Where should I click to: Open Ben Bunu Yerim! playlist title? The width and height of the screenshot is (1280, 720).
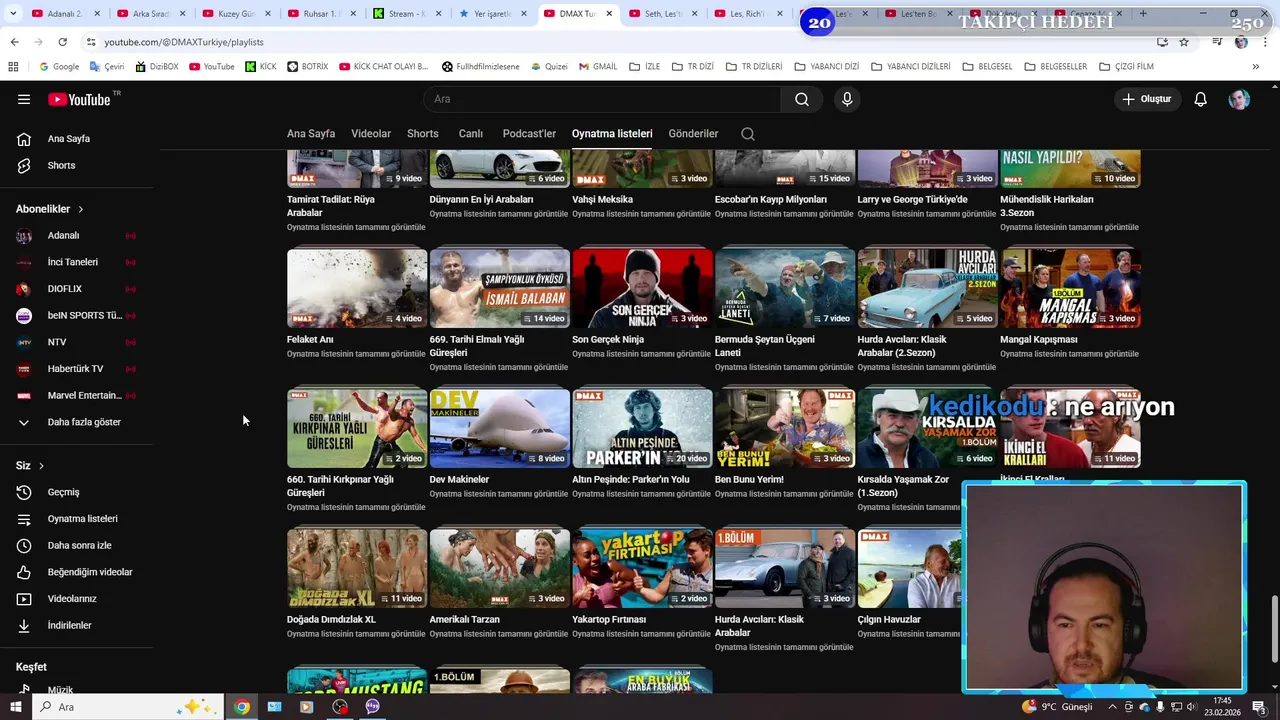click(749, 479)
